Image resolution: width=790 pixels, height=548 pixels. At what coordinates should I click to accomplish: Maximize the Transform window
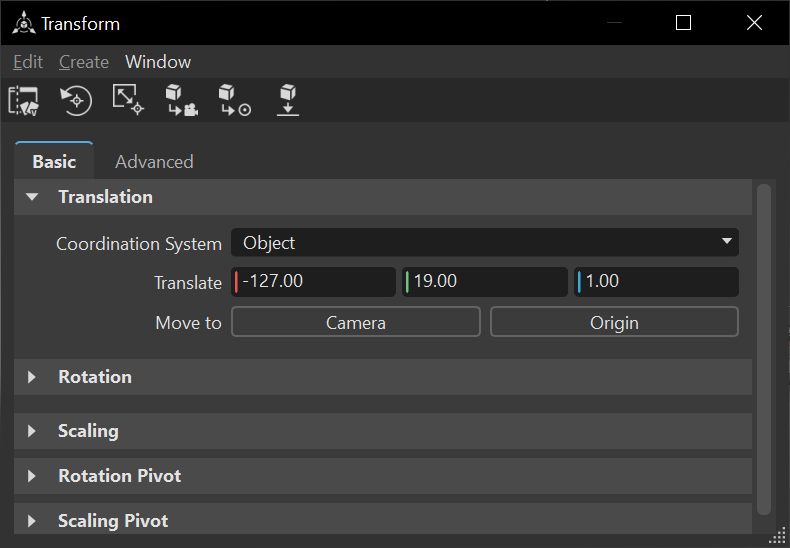click(683, 23)
